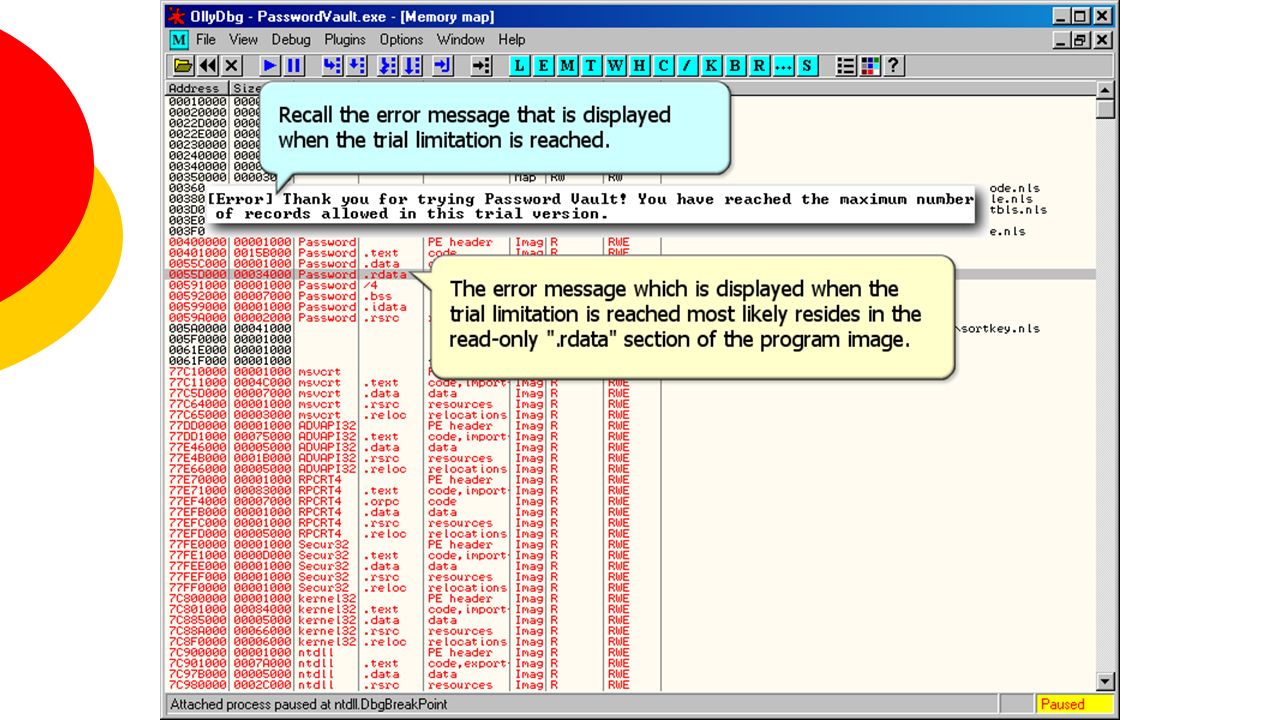Show Executable modules with E button

pyautogui.click(x=543, y=66)
